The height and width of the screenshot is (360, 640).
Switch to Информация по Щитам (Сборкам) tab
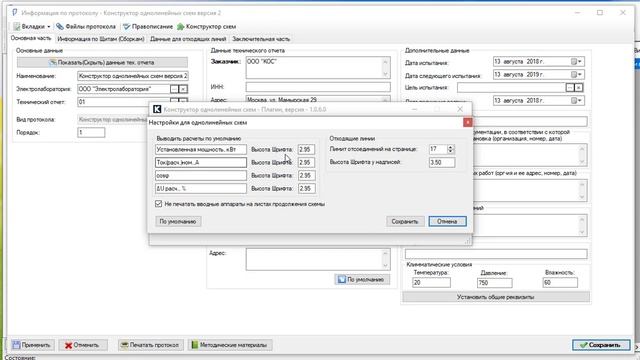(101, 39)
